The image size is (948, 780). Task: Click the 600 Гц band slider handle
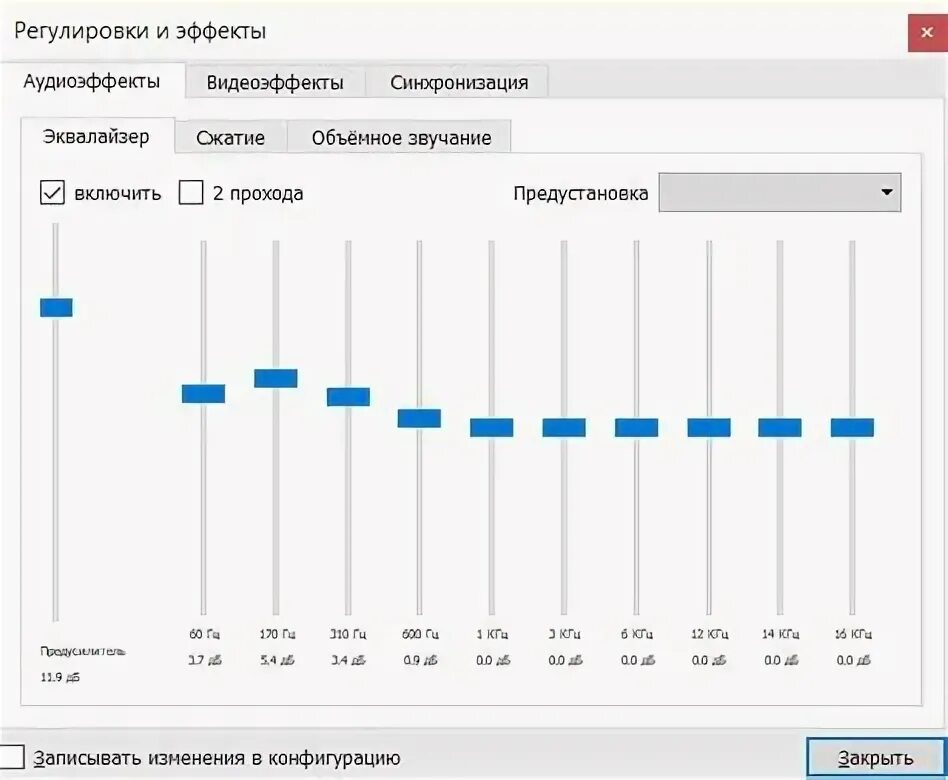[x=419, y=418]
